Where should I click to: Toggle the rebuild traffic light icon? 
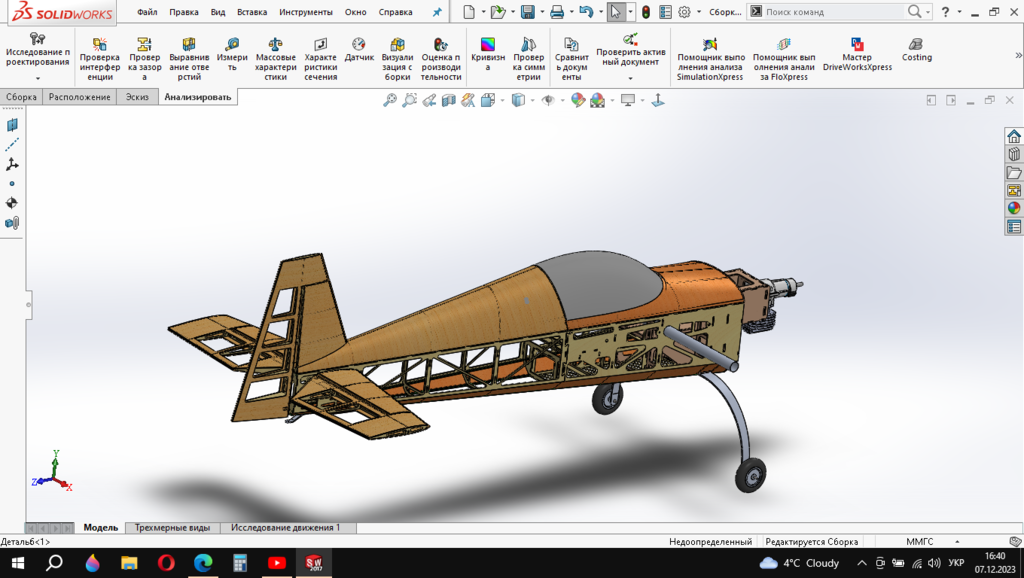pyautogui.click(x=645, y=12)
